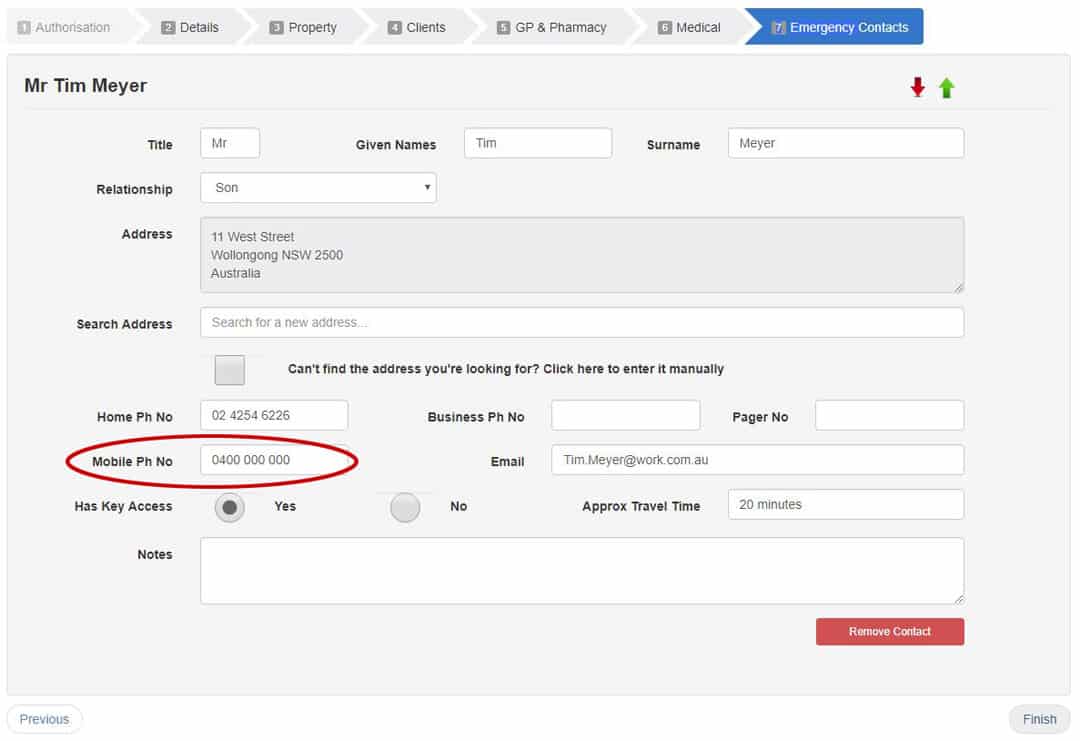1080x741 pixels.
Task: Click inside the Address text area
Action: click(x=582, y=255)
